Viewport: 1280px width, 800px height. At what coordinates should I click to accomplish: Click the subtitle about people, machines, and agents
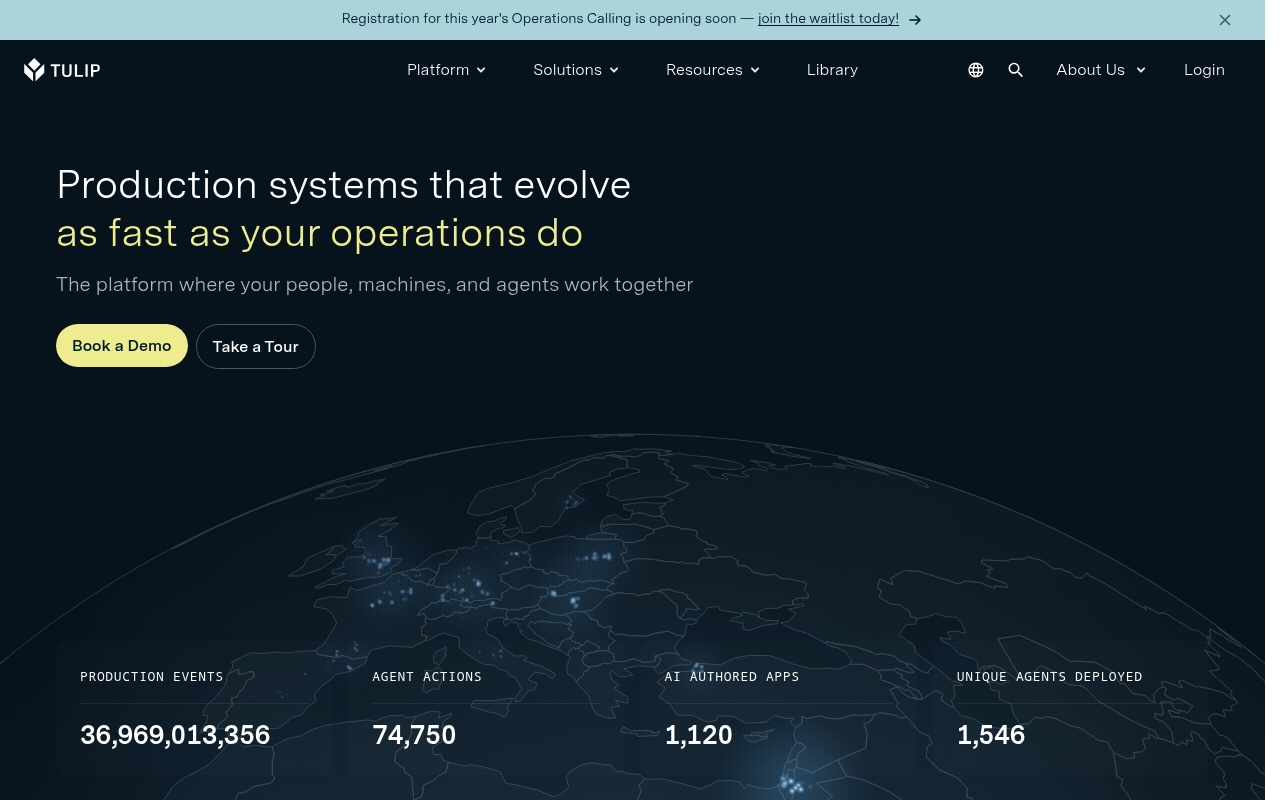375,285
